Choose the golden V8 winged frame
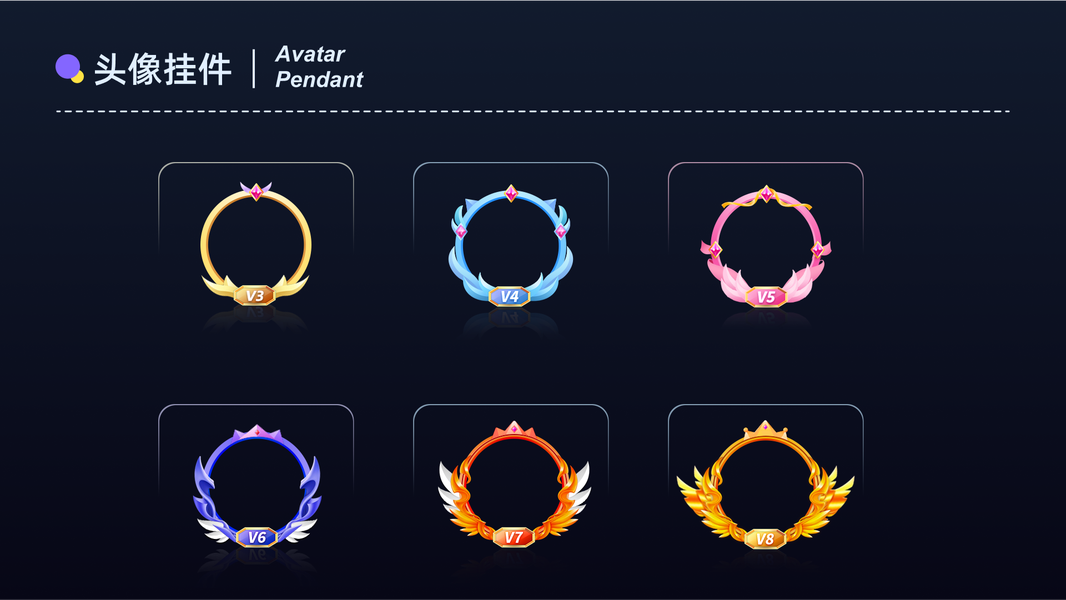1066x600 pixels. (766, 484)
